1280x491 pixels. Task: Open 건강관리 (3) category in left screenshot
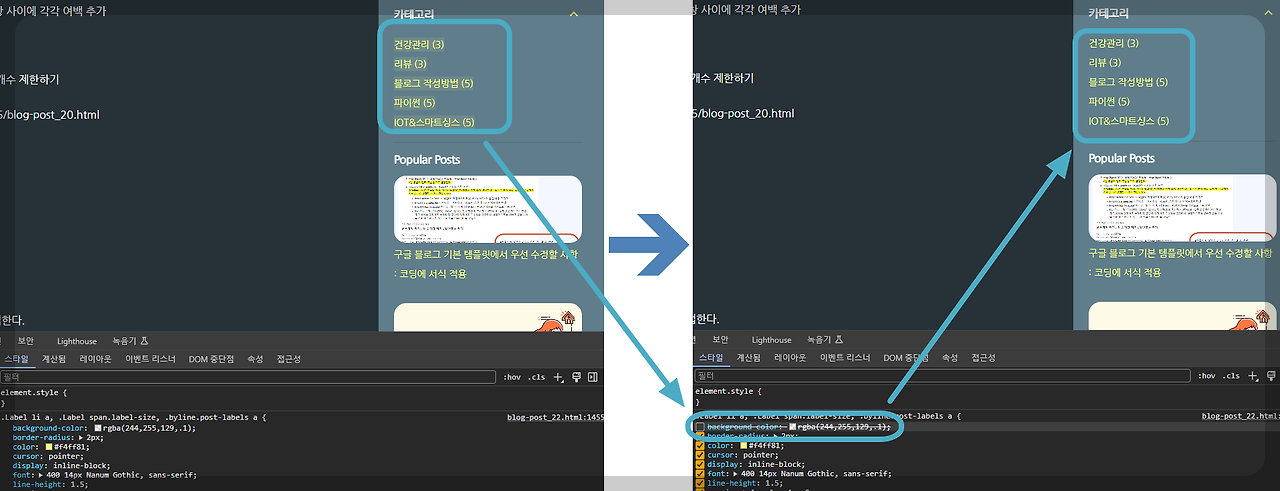pos(419,45)
